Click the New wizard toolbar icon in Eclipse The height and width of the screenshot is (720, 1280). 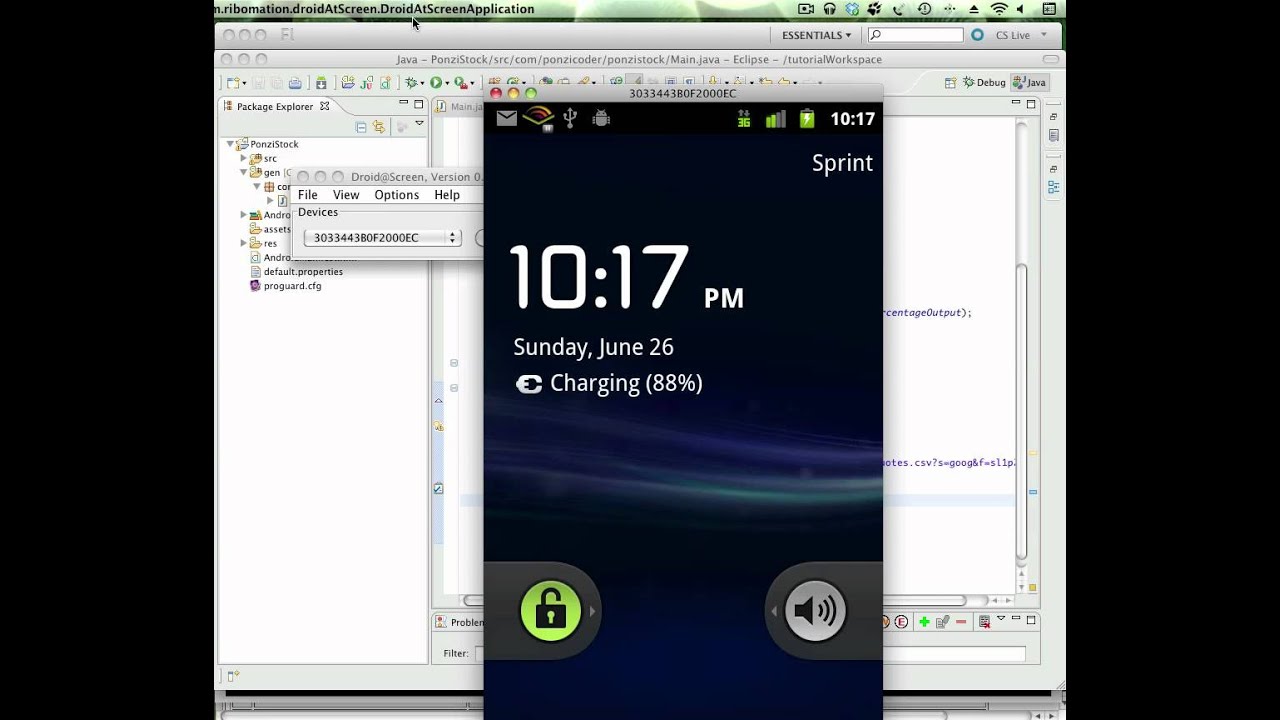click(234, 83)
